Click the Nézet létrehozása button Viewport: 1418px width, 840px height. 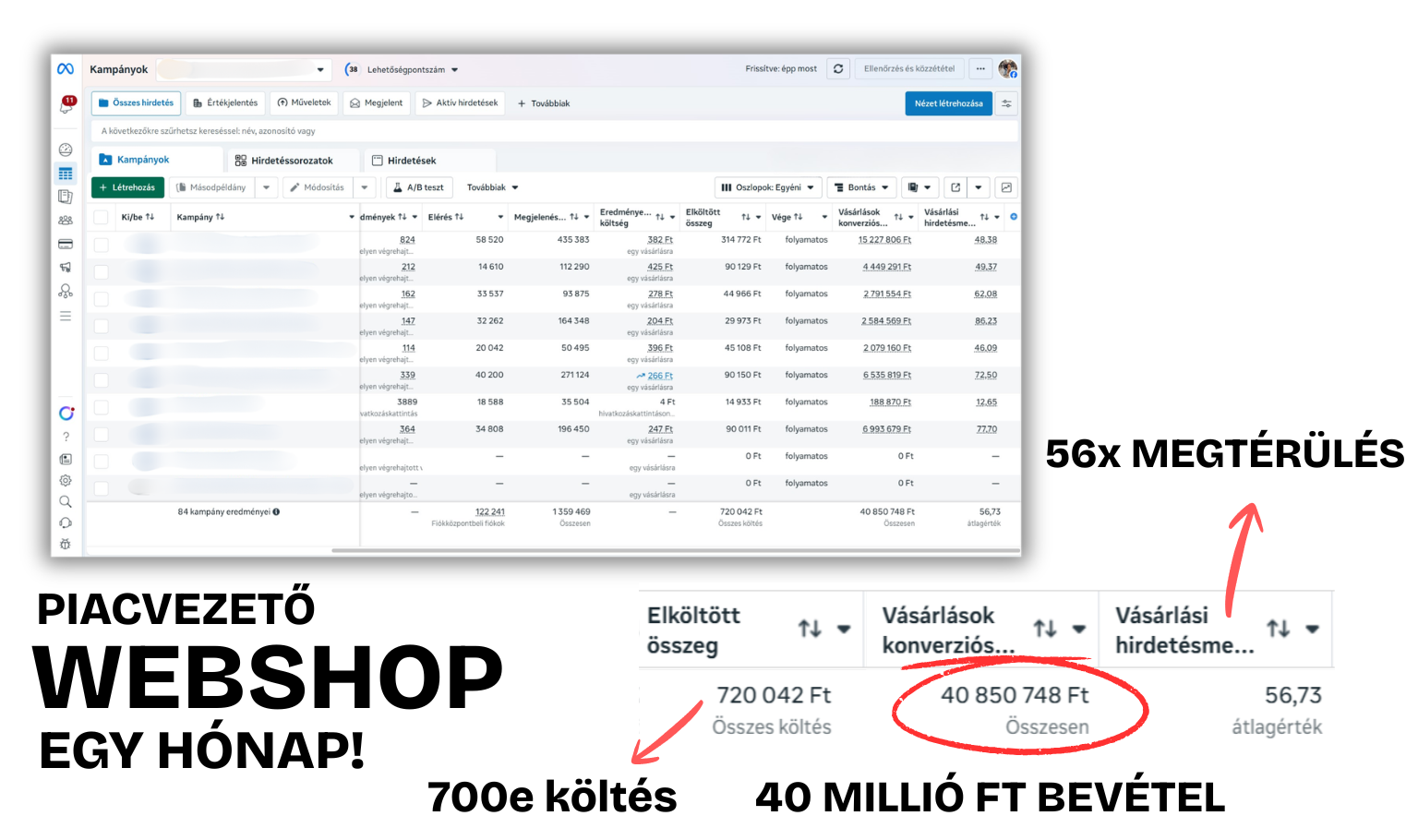click(948, 103)
